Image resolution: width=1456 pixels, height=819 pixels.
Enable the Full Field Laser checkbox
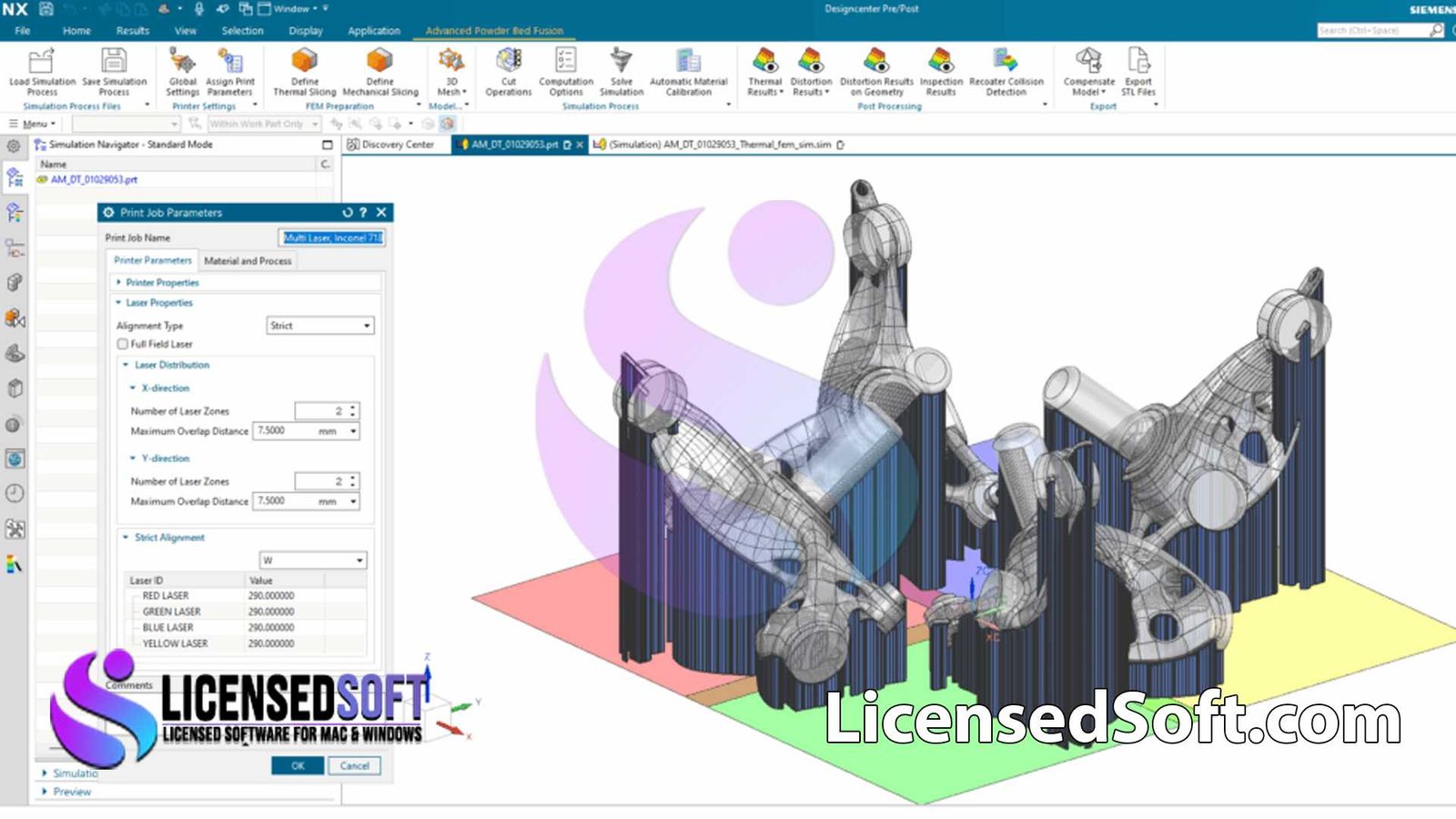tap(122, 344)
